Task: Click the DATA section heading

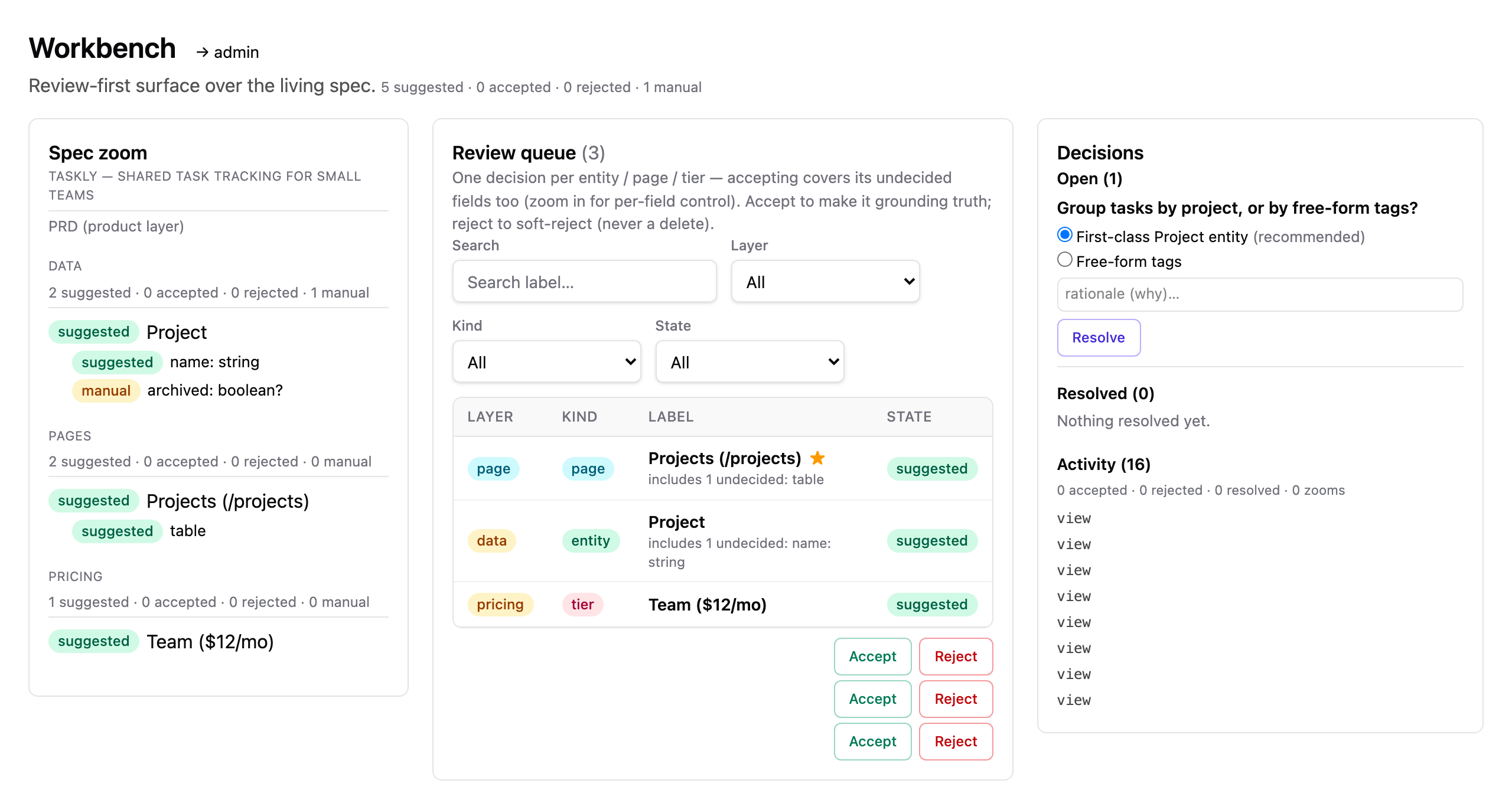Action: click(65, 266)
